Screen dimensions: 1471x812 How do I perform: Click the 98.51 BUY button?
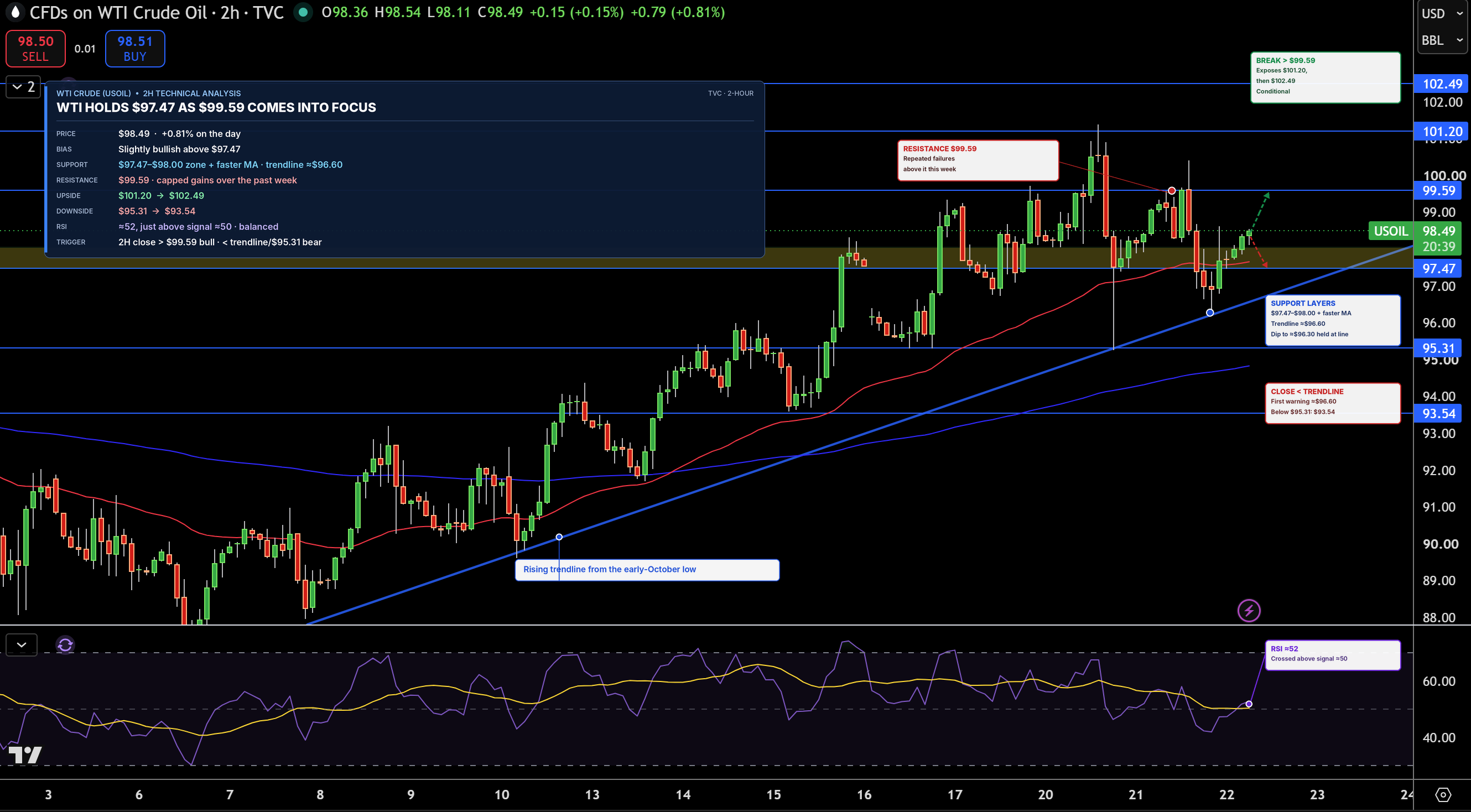coord(135,49)
